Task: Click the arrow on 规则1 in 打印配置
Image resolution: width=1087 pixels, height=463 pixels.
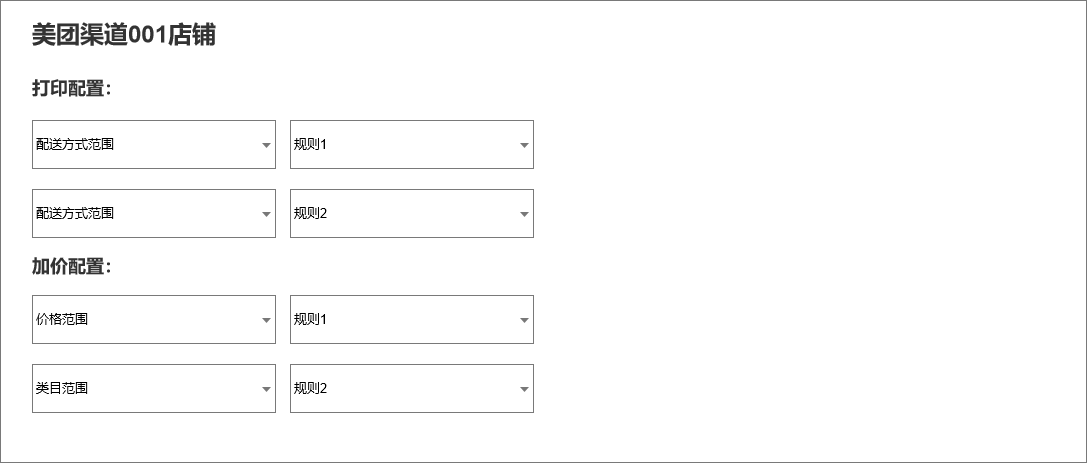Action: tap(524, 145)
